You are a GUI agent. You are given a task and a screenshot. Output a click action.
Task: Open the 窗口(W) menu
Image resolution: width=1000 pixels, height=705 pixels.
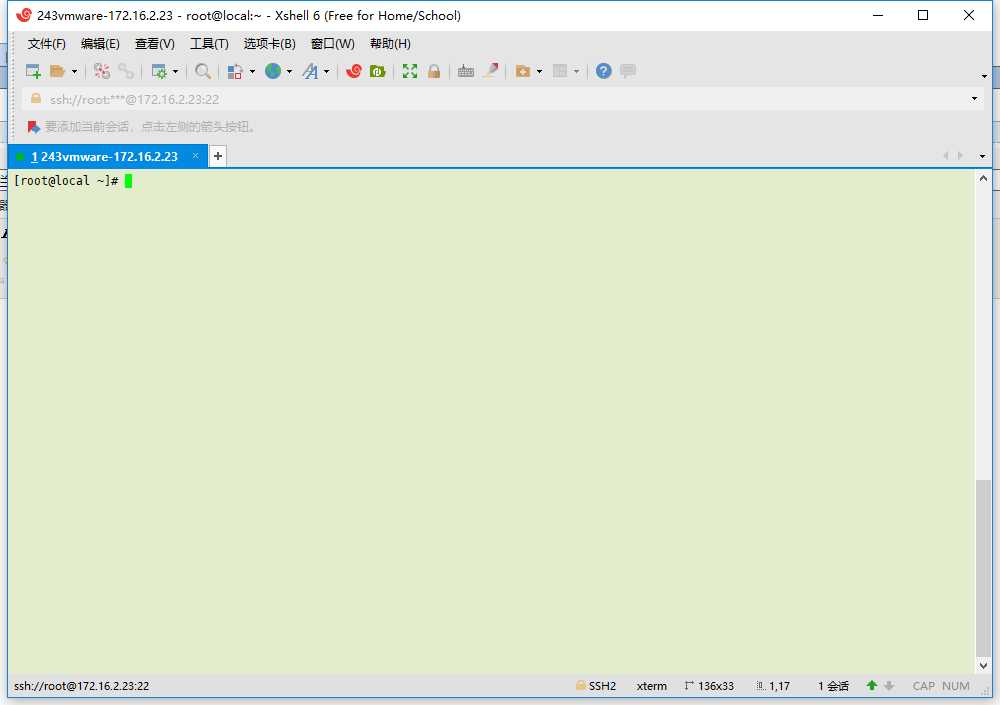332,44
